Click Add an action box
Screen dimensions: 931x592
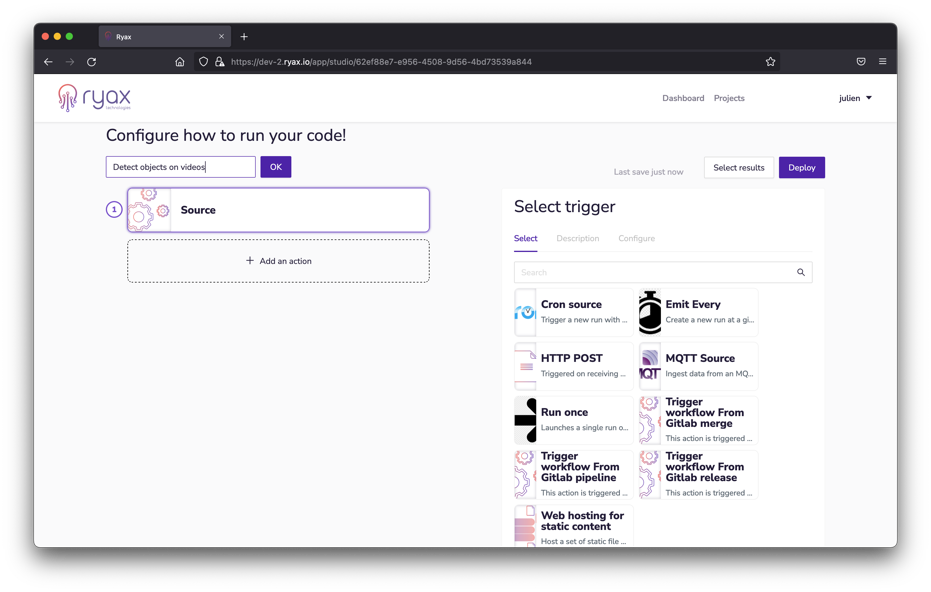[278, 261]
